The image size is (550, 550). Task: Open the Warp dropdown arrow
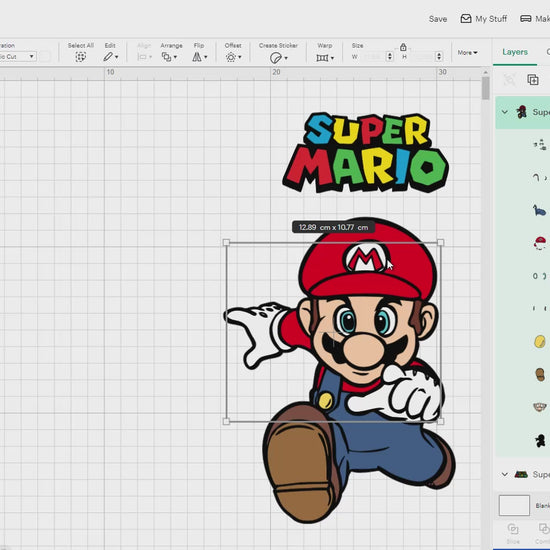(332, 58)
